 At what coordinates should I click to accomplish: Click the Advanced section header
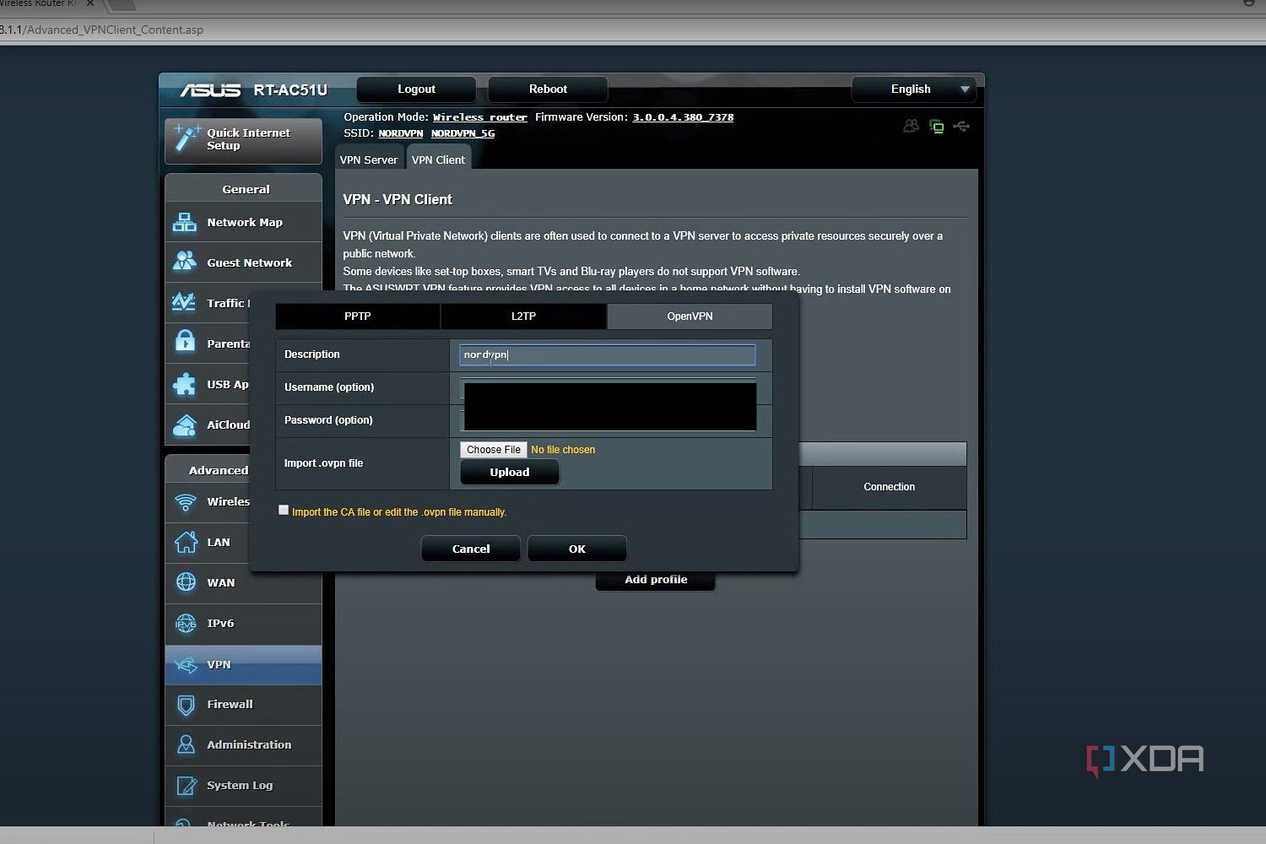pos(218,470)
